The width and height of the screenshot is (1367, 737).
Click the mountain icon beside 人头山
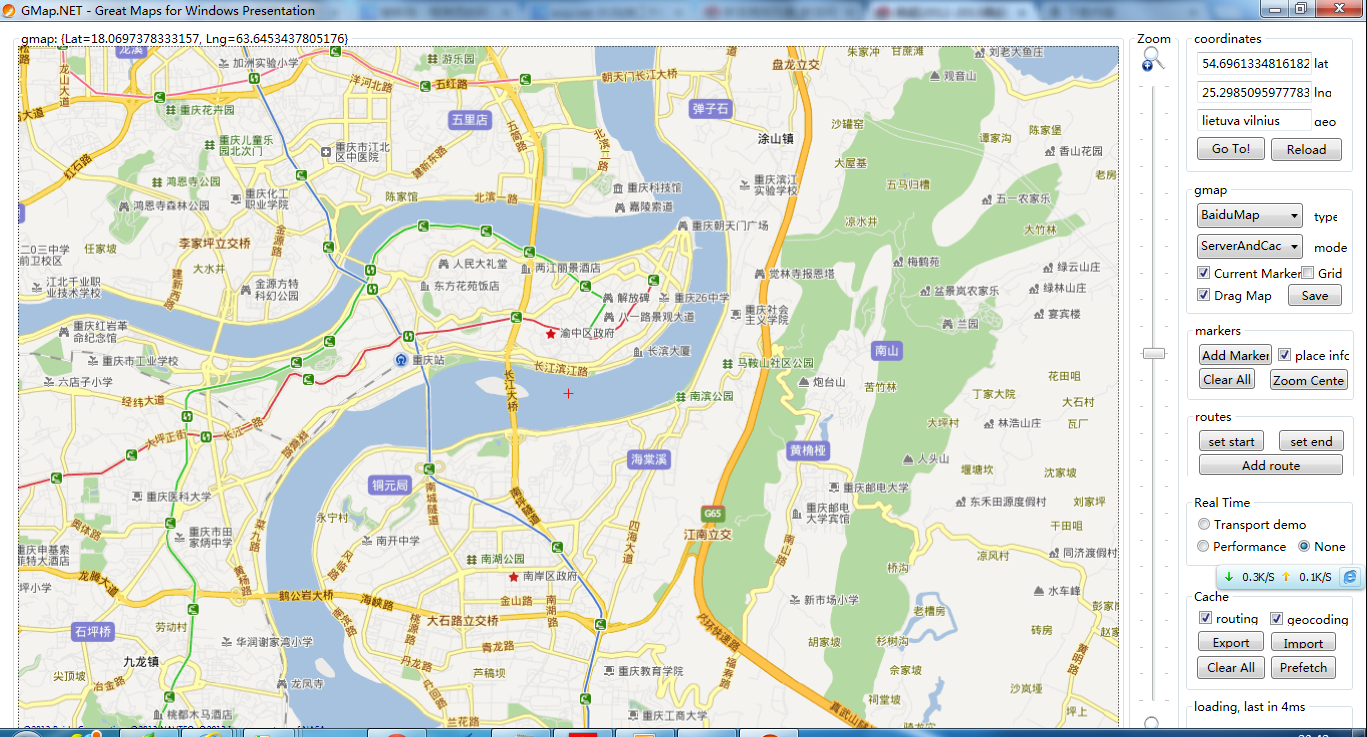coord(907,459)
